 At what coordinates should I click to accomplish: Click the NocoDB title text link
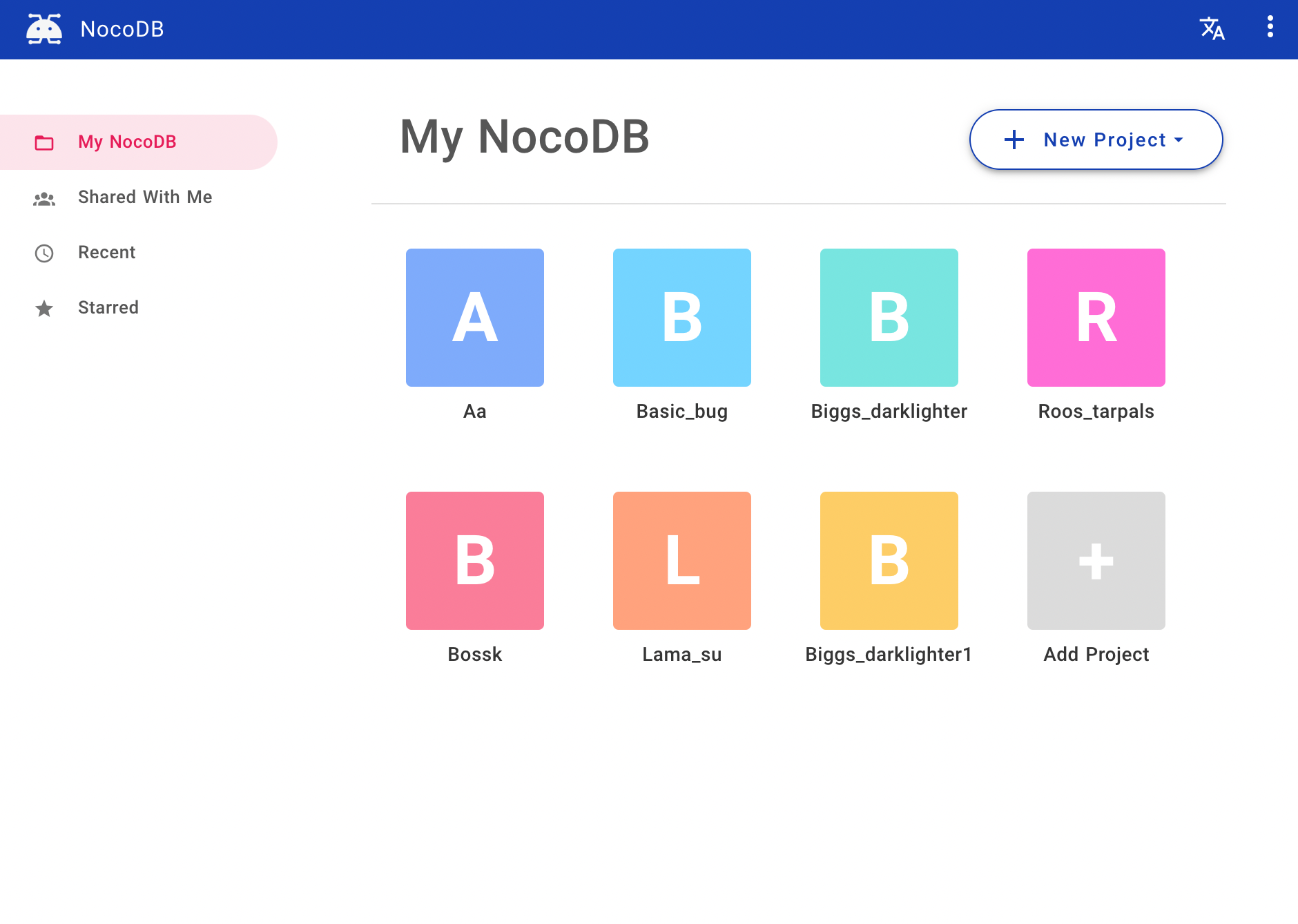[122, 29]
